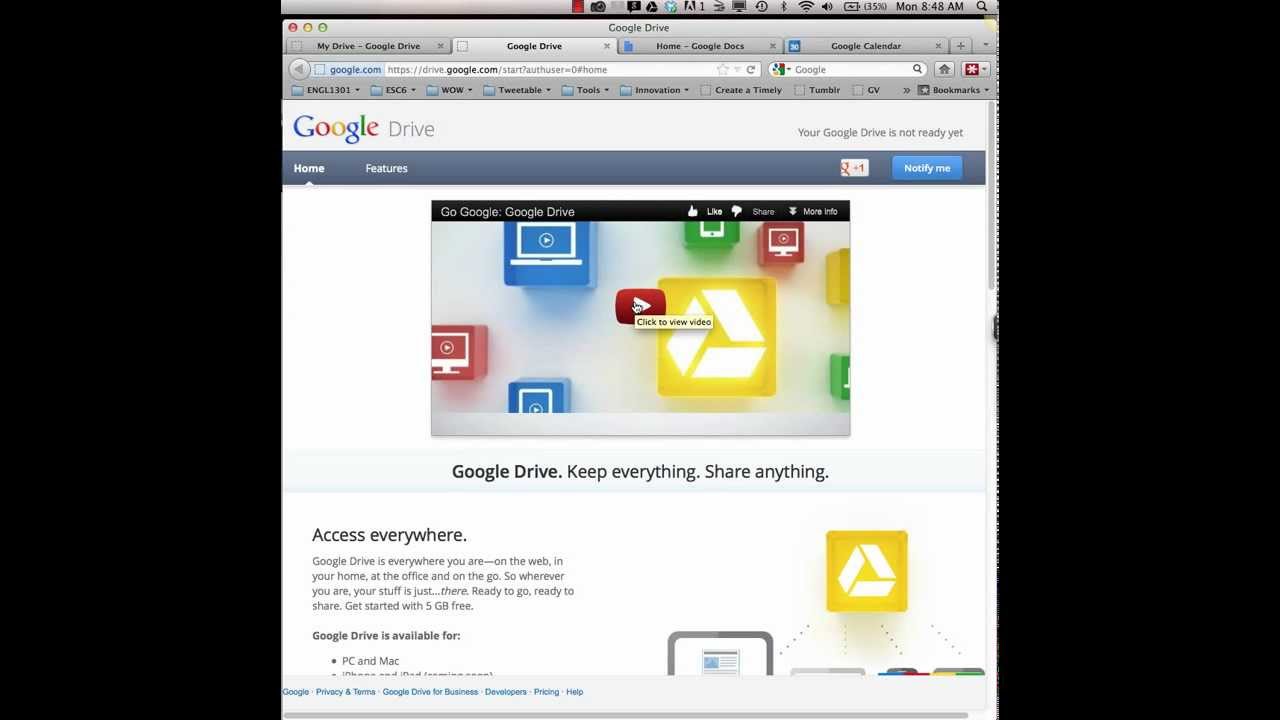Open the Help footer link
This screenshot has width=1280, height=720.
point(574,692)
